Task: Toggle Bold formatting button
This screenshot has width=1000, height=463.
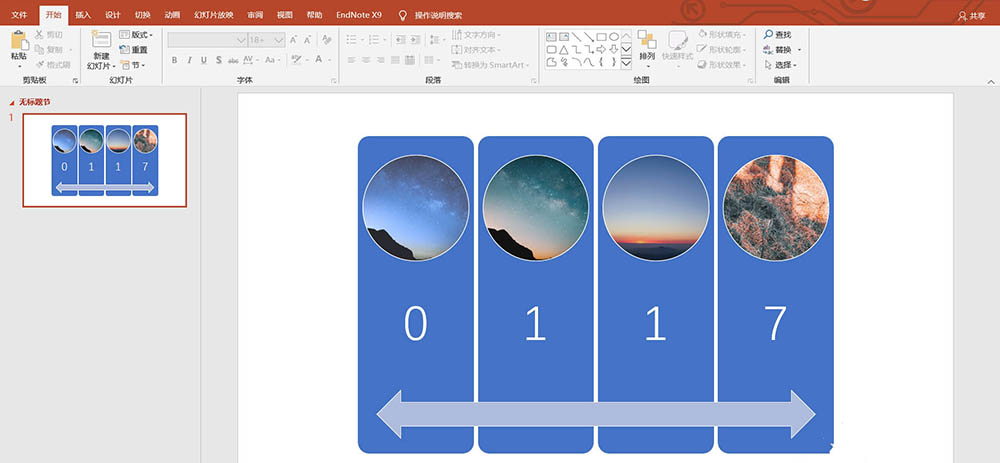Action: pos(174,60)
